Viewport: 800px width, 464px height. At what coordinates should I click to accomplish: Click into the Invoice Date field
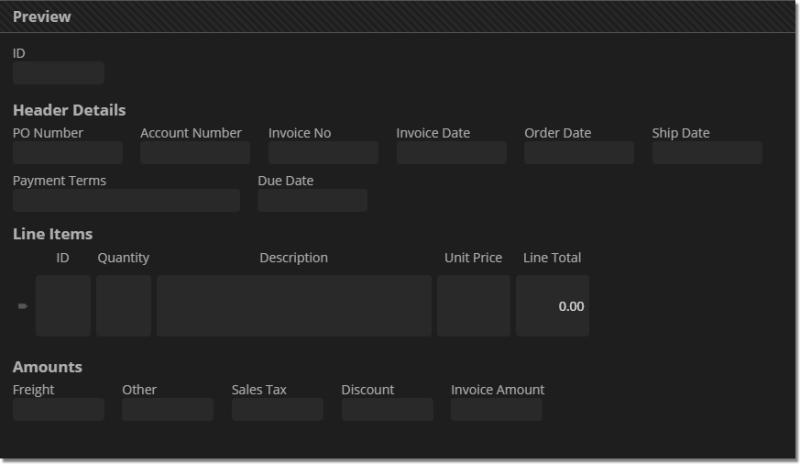451,153
